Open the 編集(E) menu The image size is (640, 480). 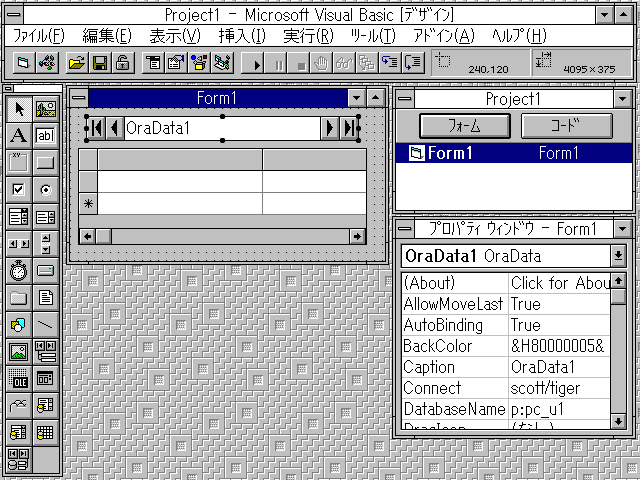[107, 36]
